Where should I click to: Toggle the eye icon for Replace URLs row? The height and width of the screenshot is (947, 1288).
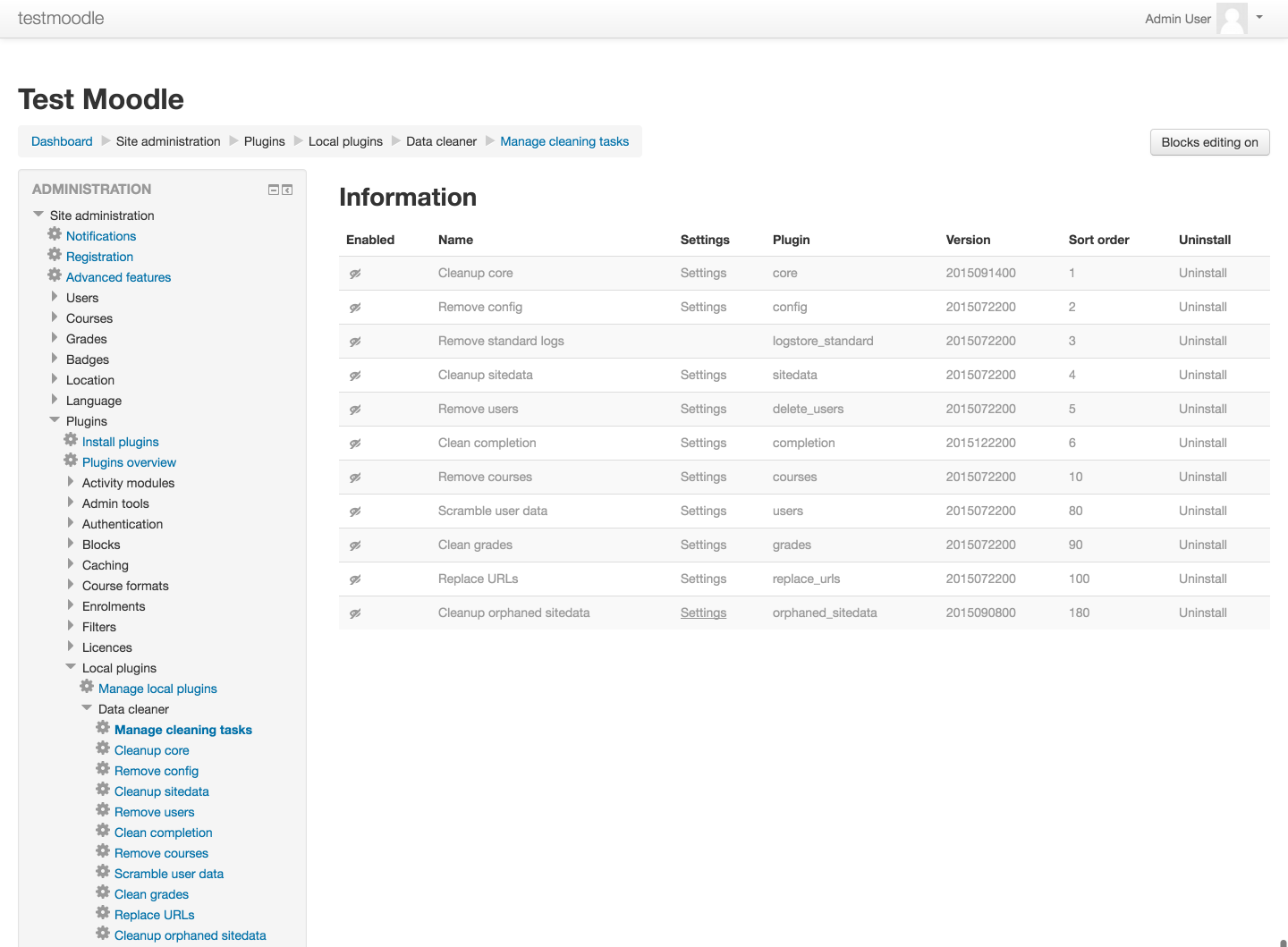[x=355, y=579]
